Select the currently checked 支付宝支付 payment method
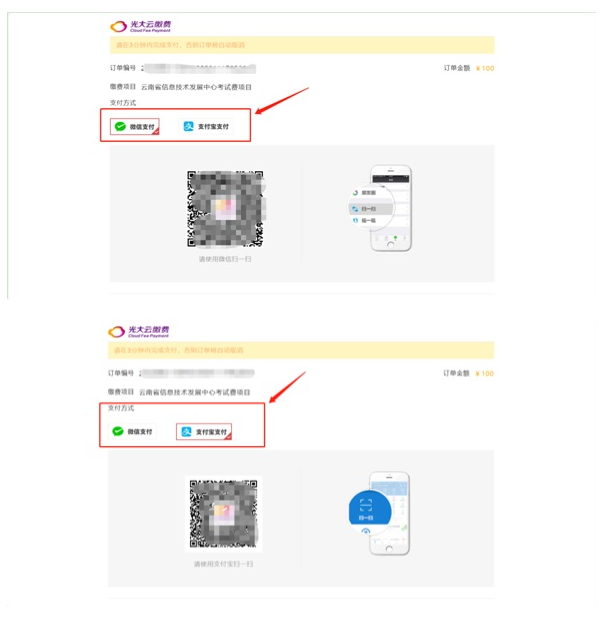 pyautogui.click(x=204, y=431)
